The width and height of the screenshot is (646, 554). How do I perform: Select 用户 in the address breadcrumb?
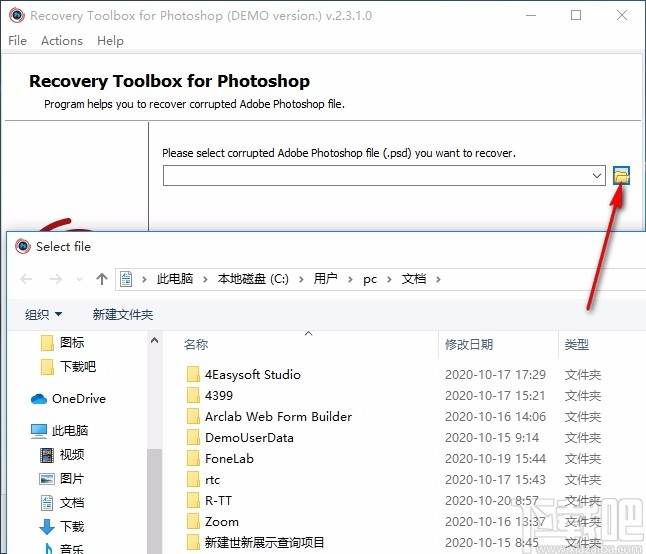click(x=325, y=279)
